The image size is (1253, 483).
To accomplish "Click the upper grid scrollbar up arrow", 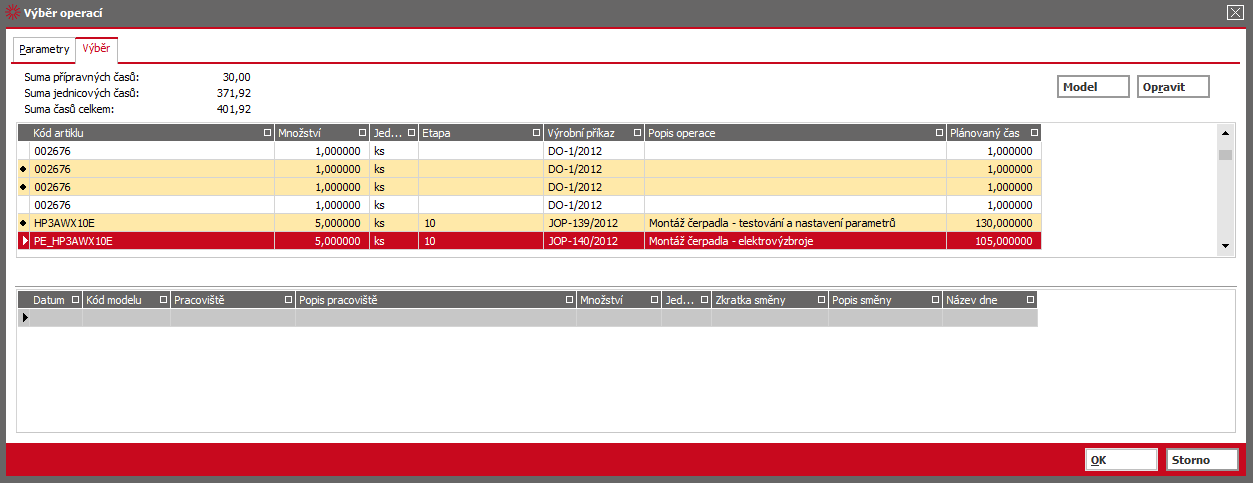I will pos(1225,131).
